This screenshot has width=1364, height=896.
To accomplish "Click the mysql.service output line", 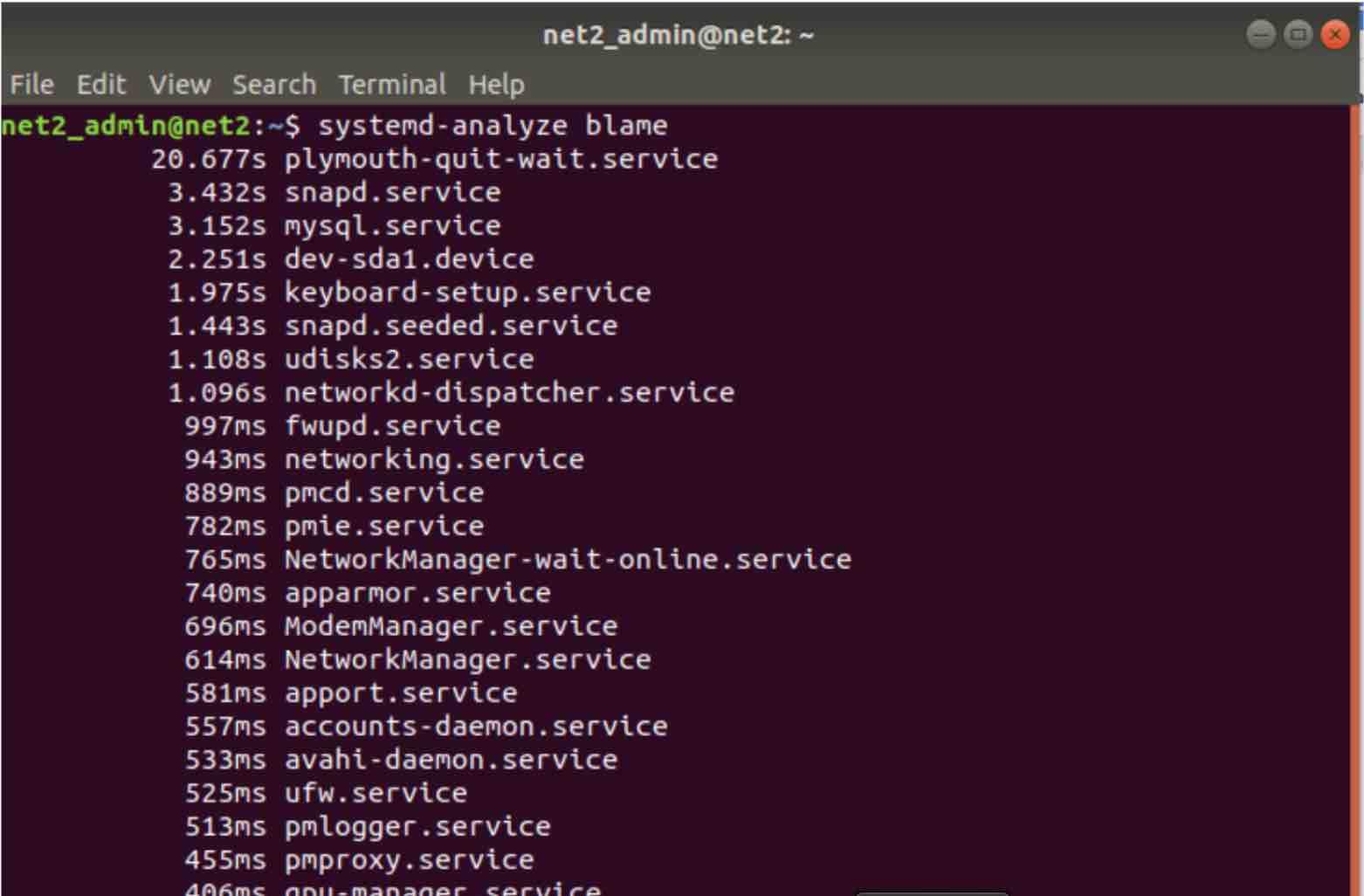I will (x=334, y=226).
